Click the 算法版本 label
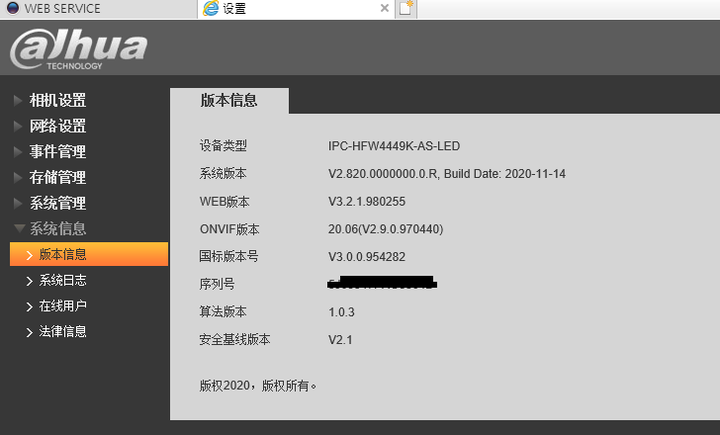This screenshot has width=720, height=435. [223, 312]
